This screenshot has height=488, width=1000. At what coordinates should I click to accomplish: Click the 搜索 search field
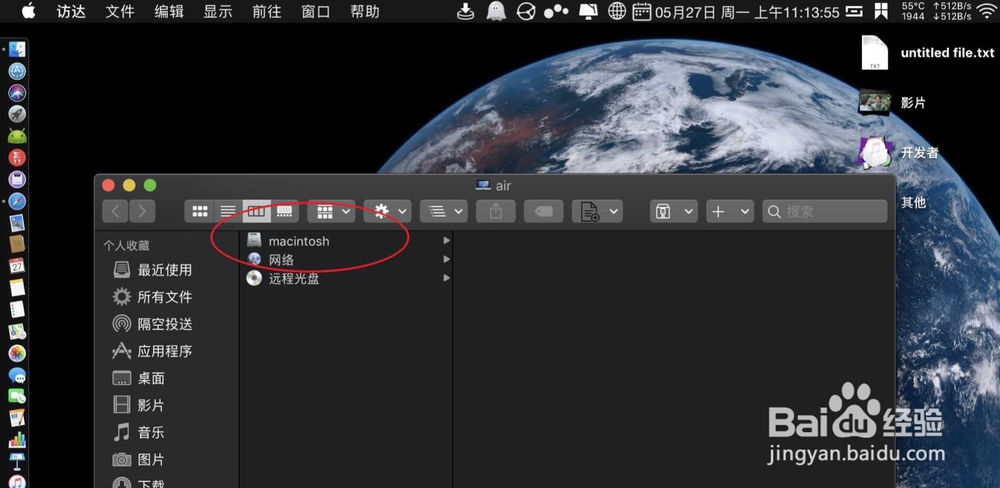pyautogui.click(x=825, y=211)
